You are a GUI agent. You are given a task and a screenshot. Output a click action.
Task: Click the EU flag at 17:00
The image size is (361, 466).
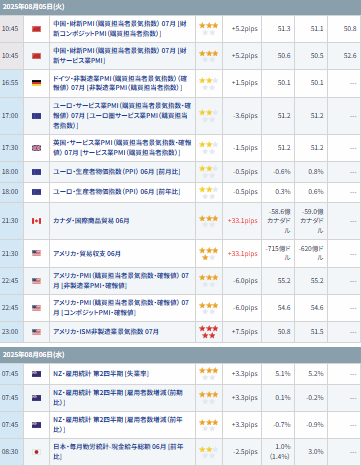36,116
